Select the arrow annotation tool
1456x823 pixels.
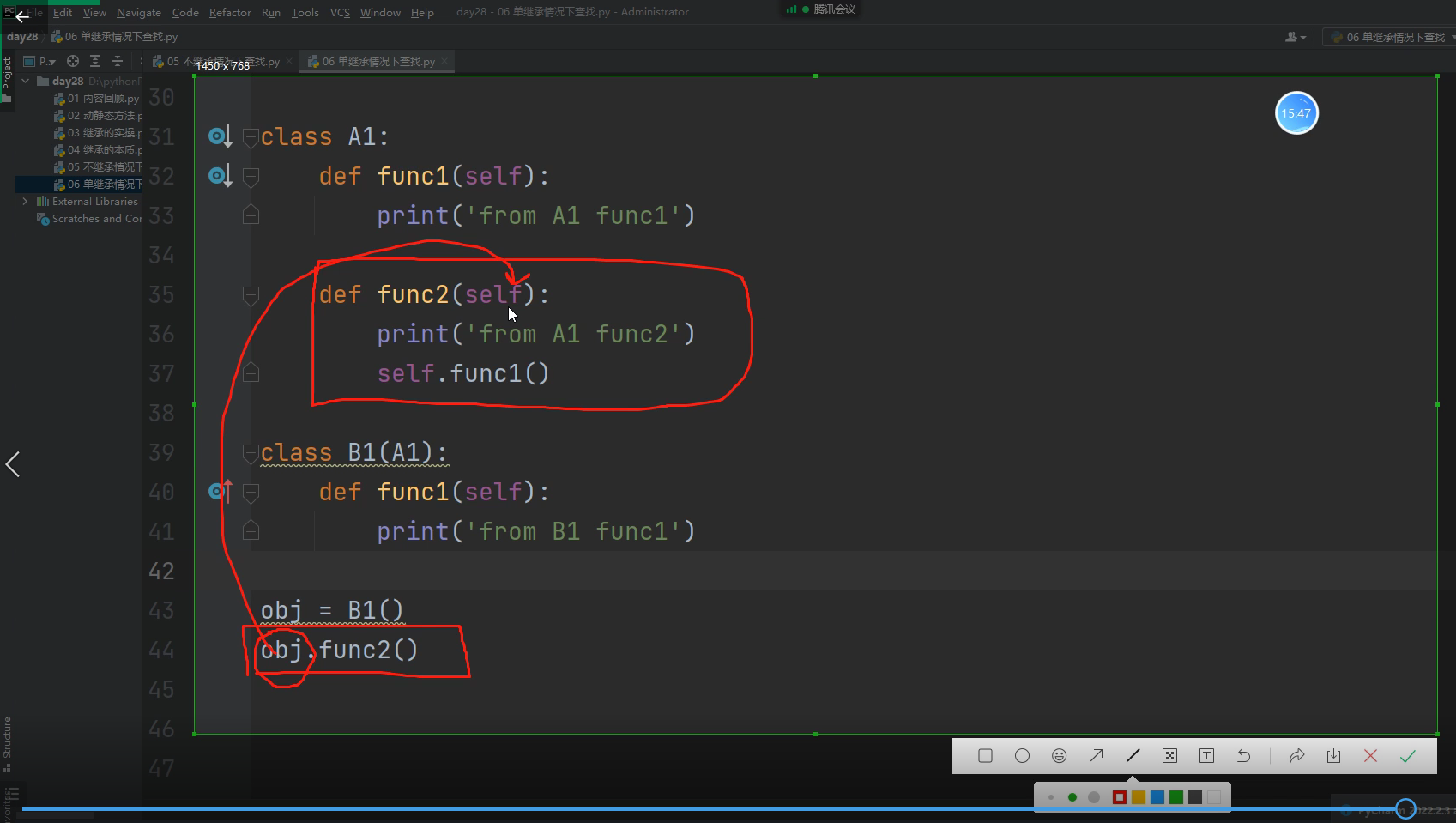[x=1097, y=756]
